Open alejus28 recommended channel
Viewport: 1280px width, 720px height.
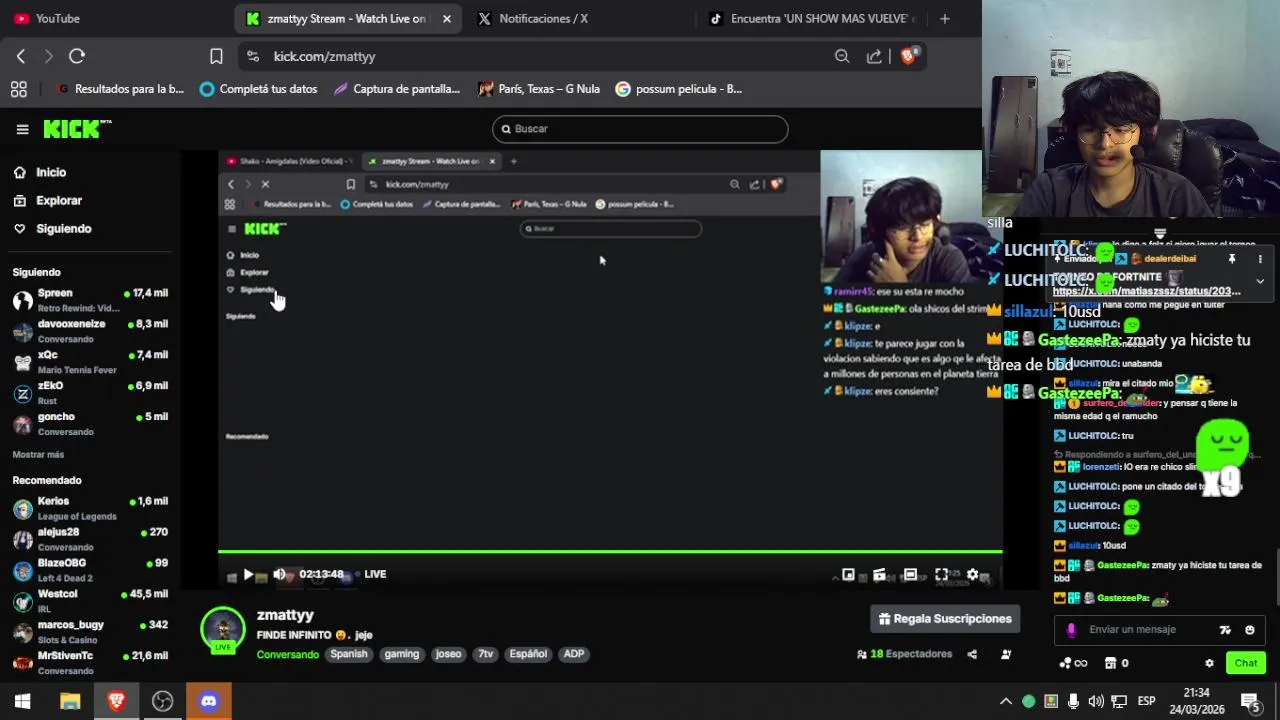point(90,539)
